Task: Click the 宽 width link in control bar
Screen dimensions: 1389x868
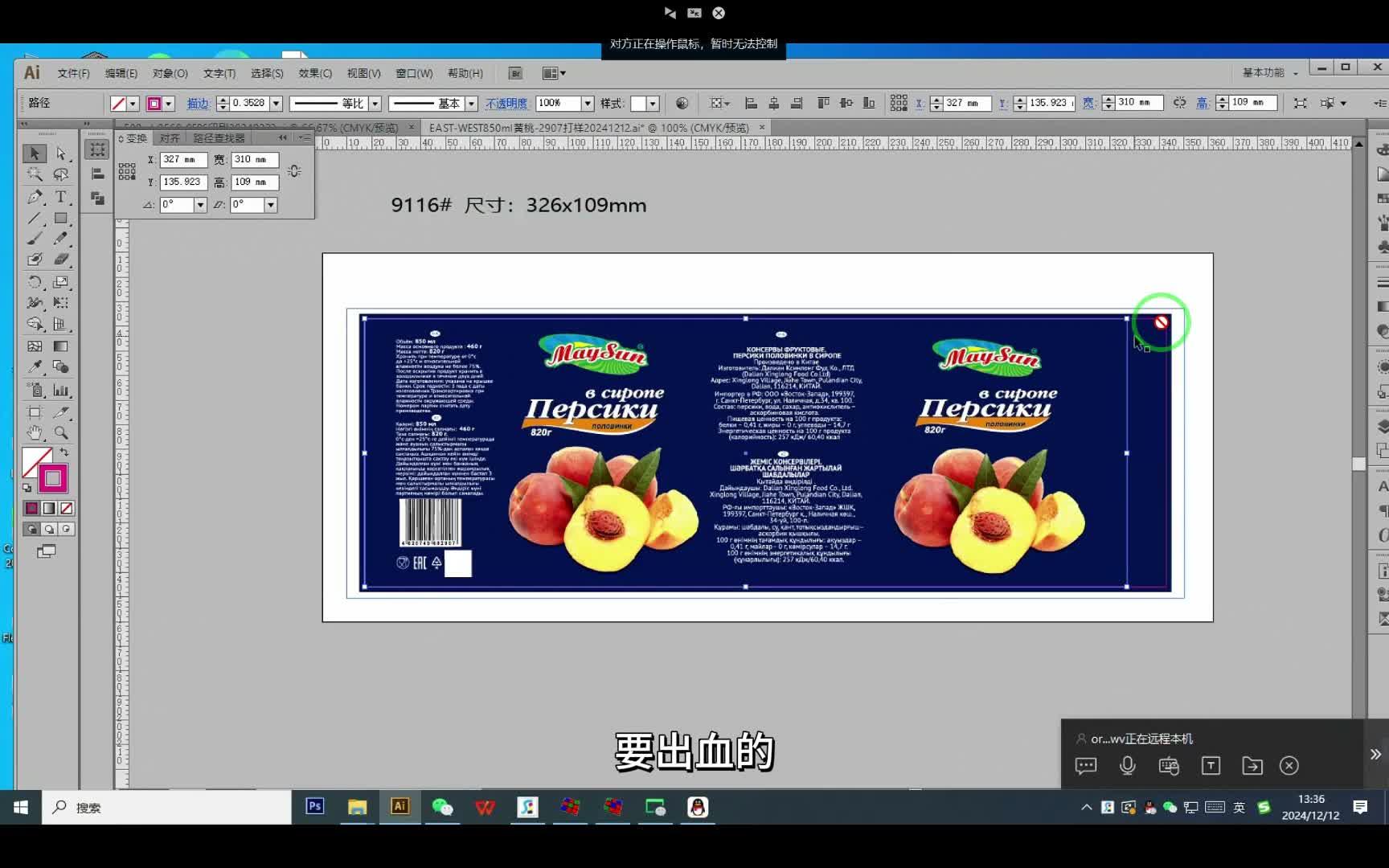Action: pos(1088,103)
